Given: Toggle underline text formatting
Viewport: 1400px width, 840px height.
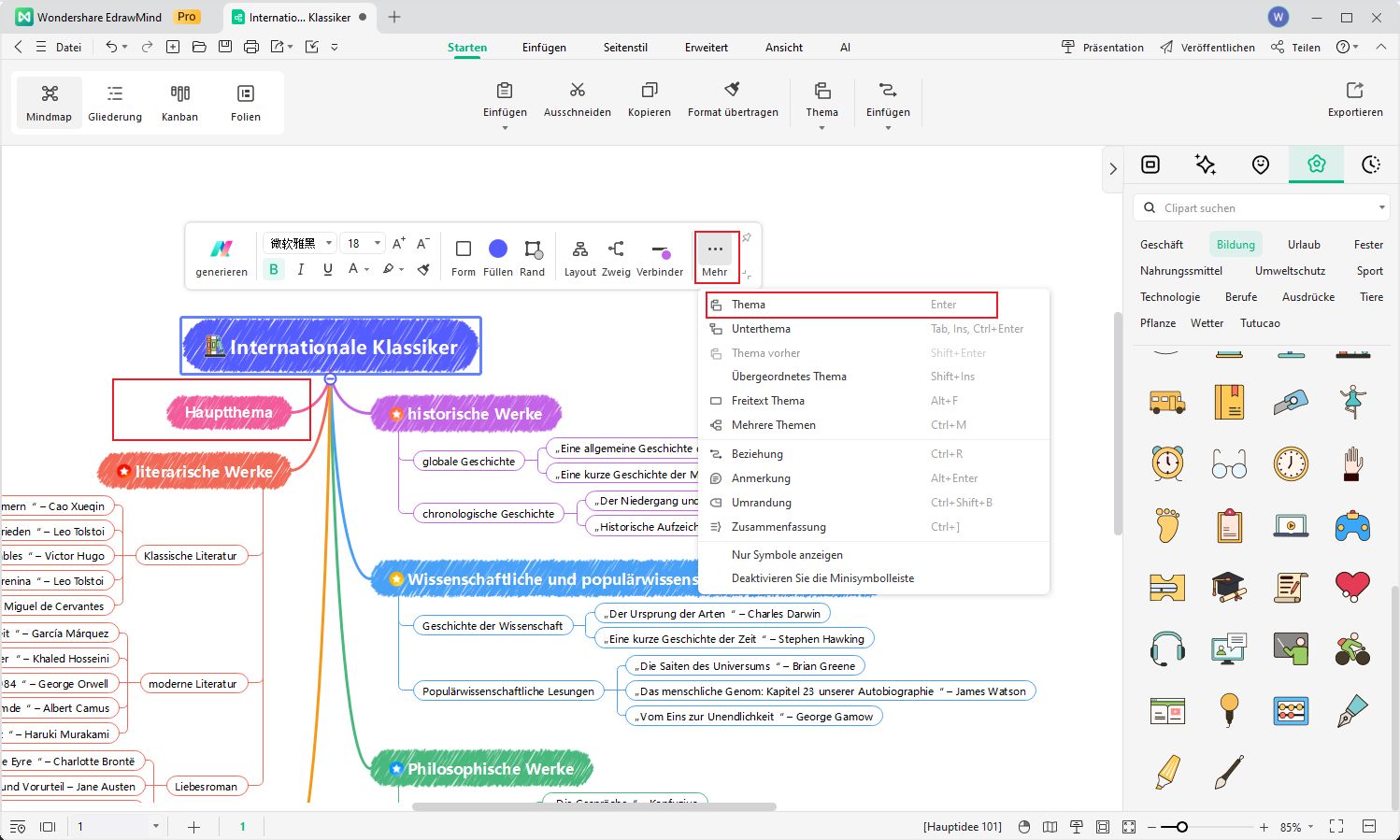Looking at the screenshot, I should [x=328, y=269].
